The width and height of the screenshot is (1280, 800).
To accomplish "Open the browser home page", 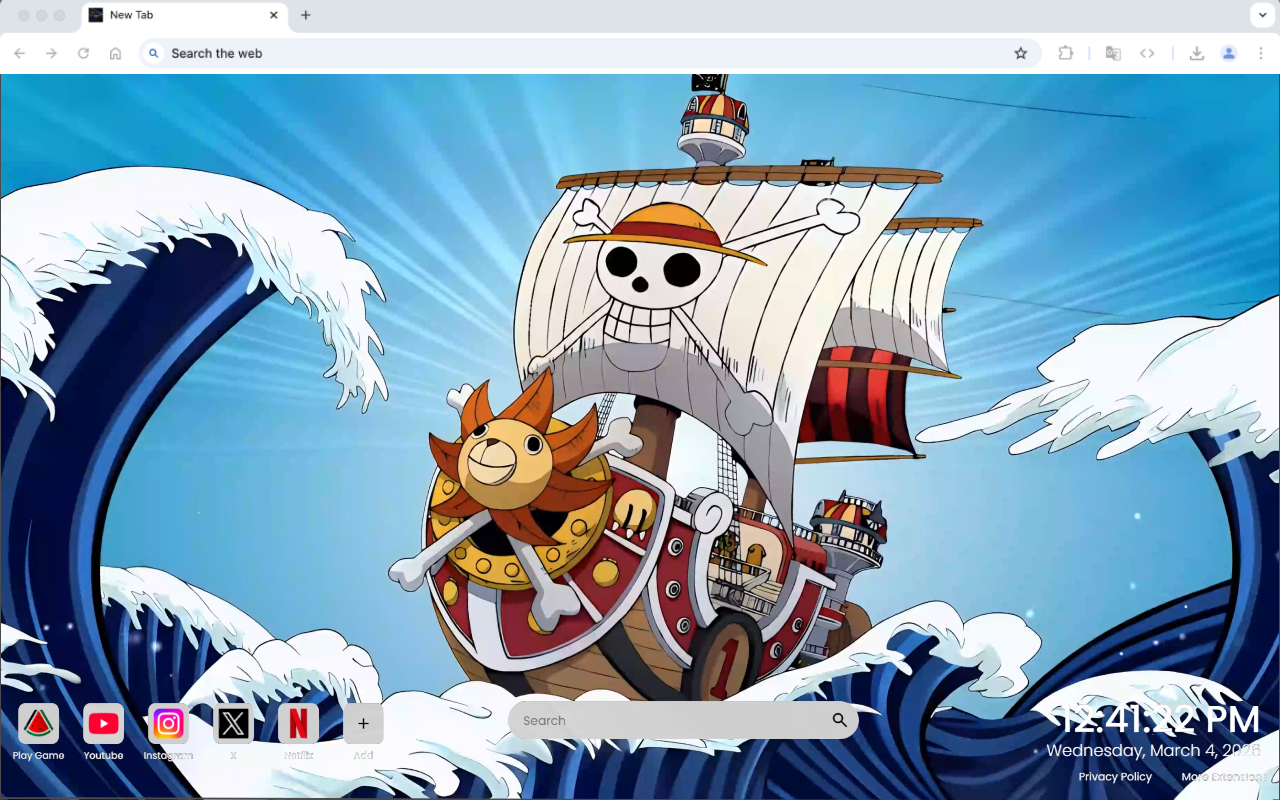I will tap(116, 53).
